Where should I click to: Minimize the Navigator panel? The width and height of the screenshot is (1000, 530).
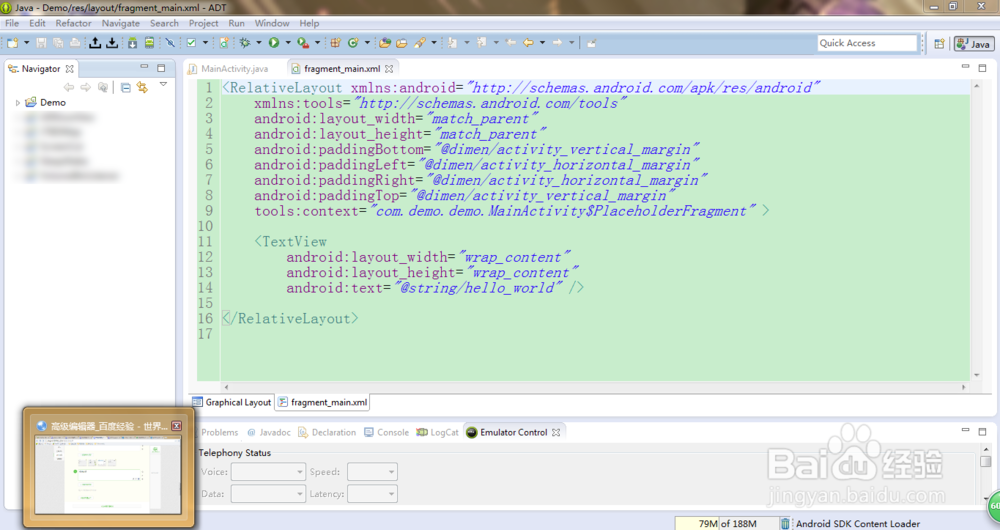click(144, 67)
